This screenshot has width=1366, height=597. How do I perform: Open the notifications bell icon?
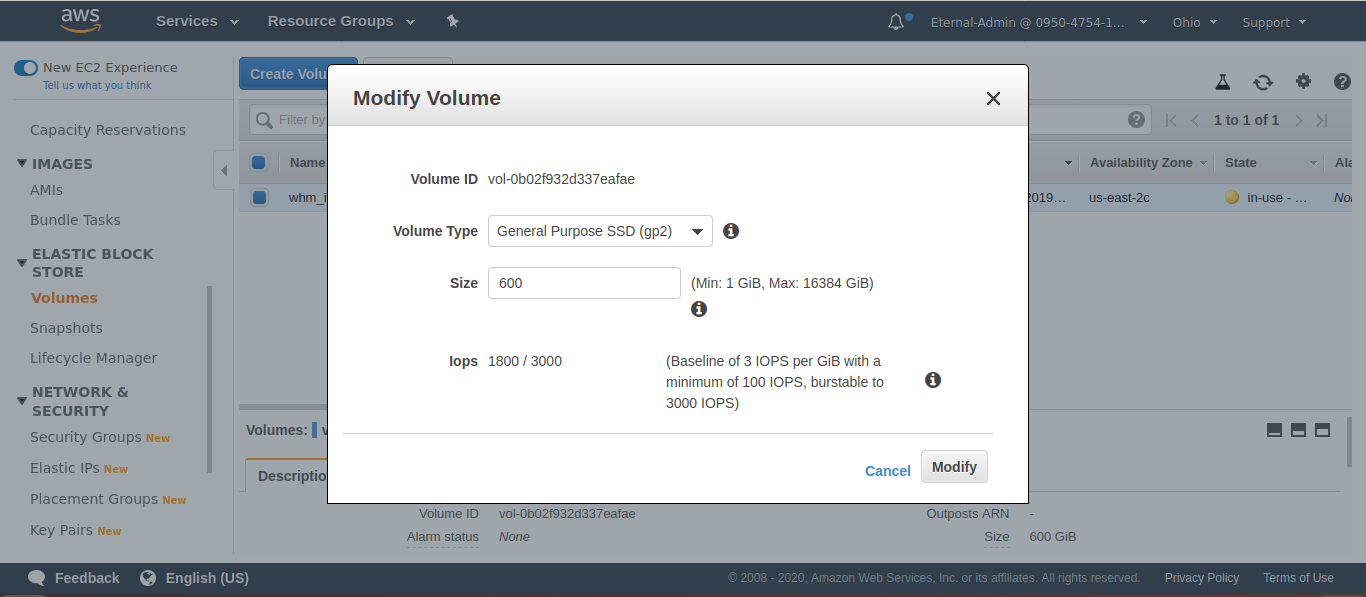896,22
